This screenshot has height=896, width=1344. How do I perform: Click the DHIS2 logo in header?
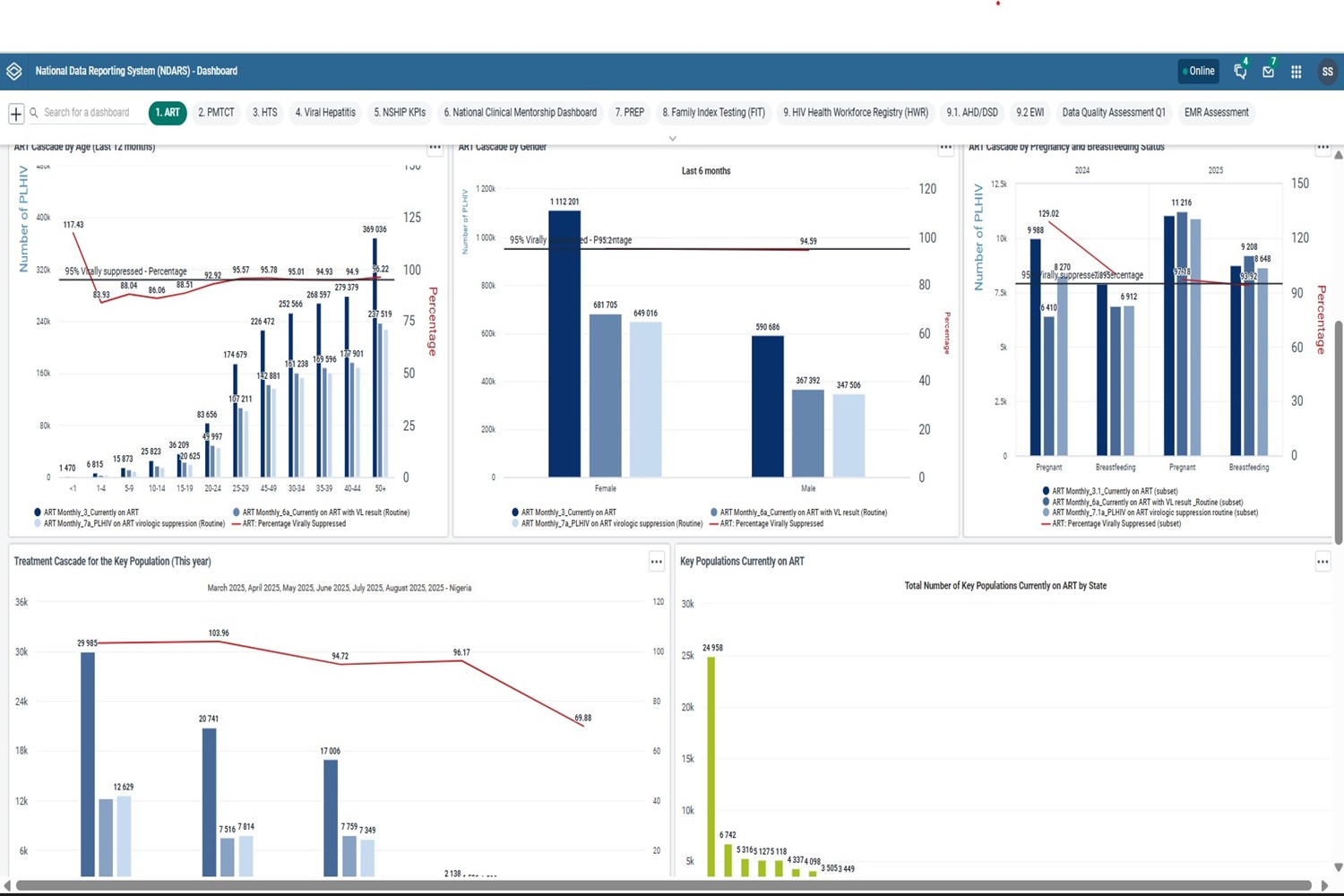[13, 72]
